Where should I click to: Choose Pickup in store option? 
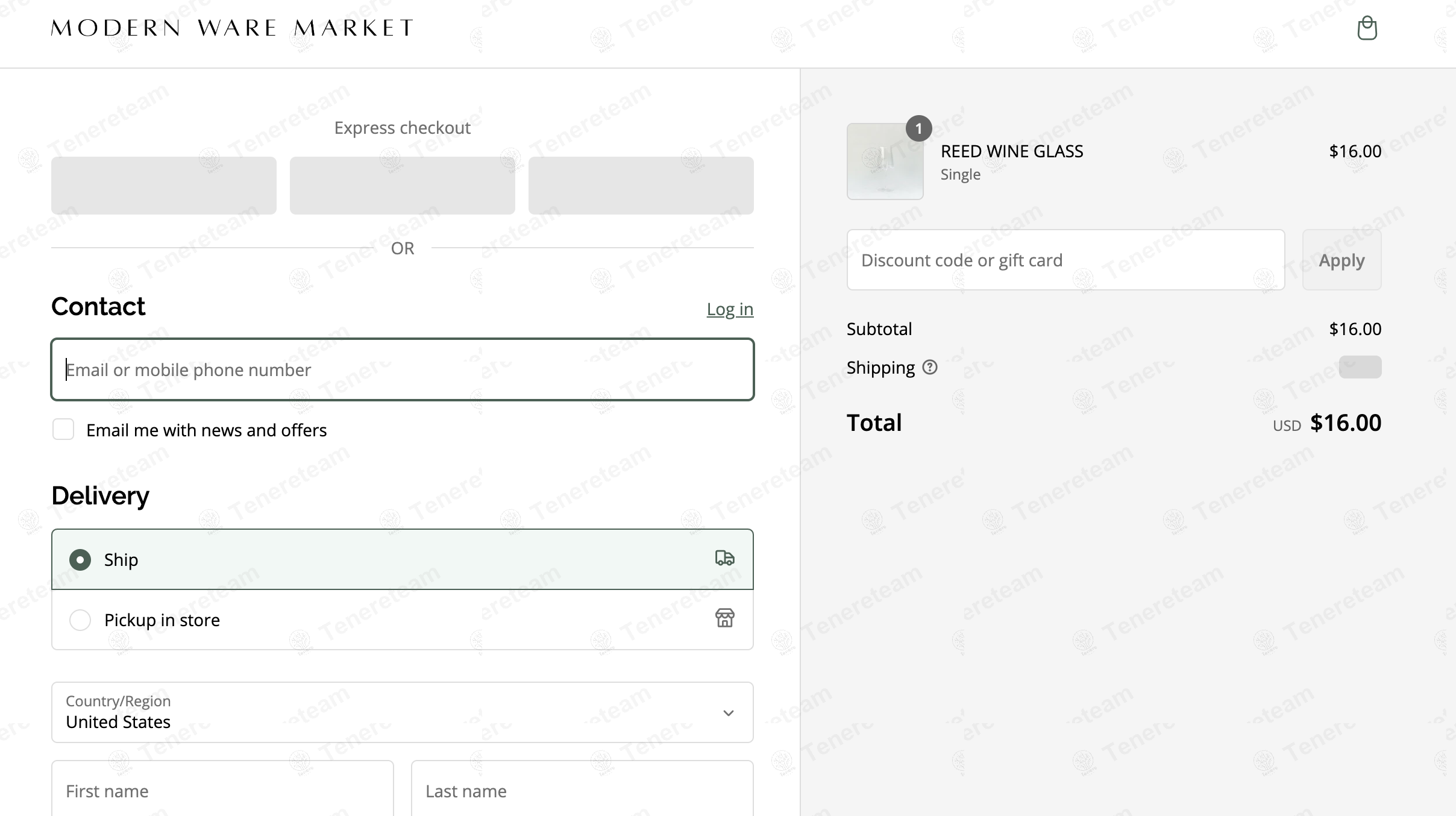click(80, 620)
